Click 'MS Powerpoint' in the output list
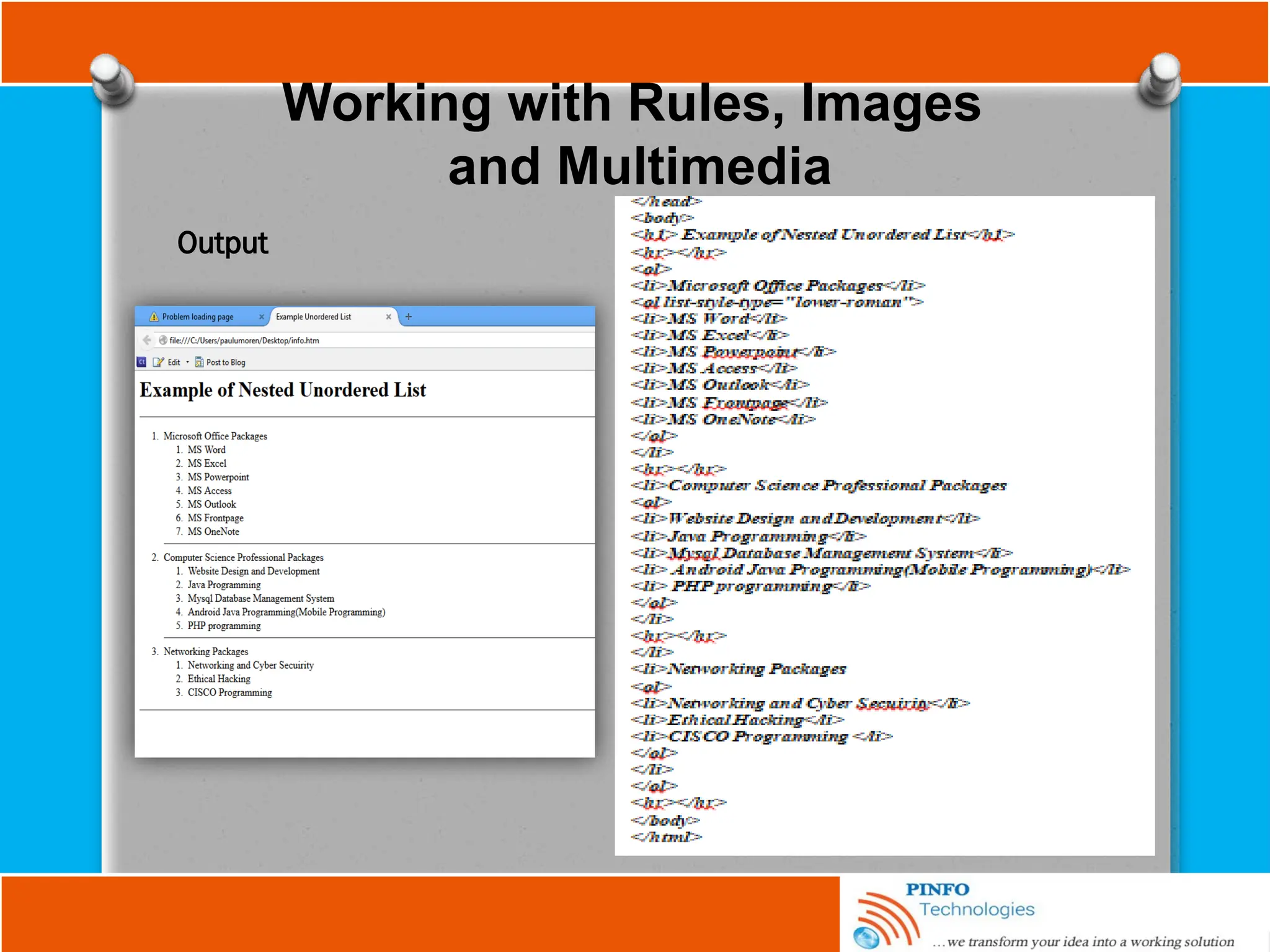1270x952 pixels. [218, 477]
